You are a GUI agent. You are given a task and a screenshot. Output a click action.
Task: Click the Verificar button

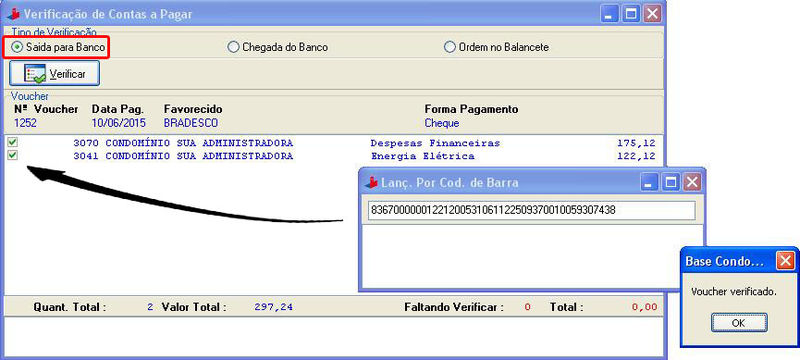[x=55, y=74]
